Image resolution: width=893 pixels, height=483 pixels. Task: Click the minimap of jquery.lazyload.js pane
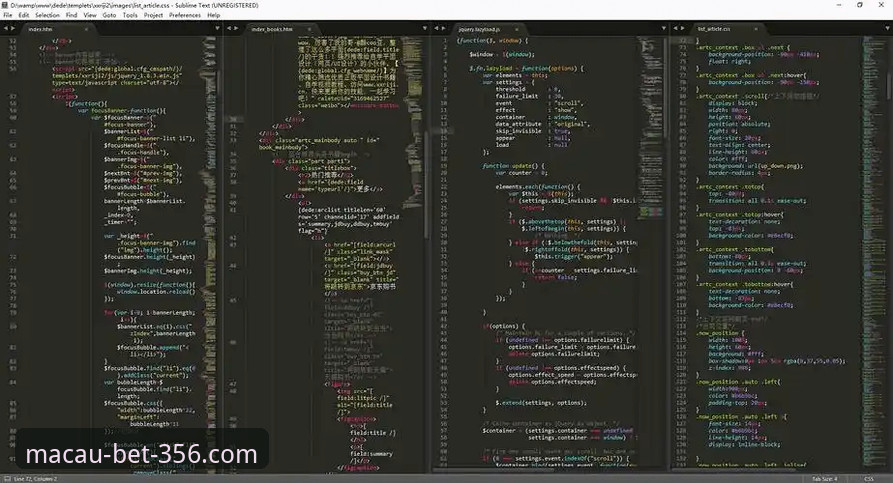click(x=650, y=128)
